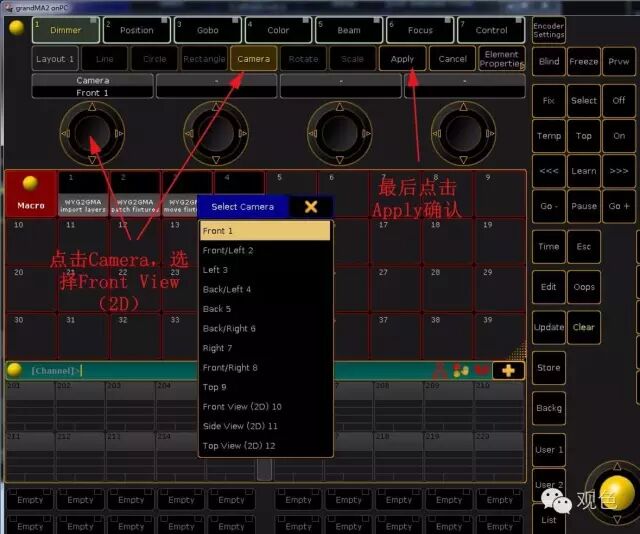Choose Back/Left 4 camera
Viewport: 640px width, 534px height.
265,289
